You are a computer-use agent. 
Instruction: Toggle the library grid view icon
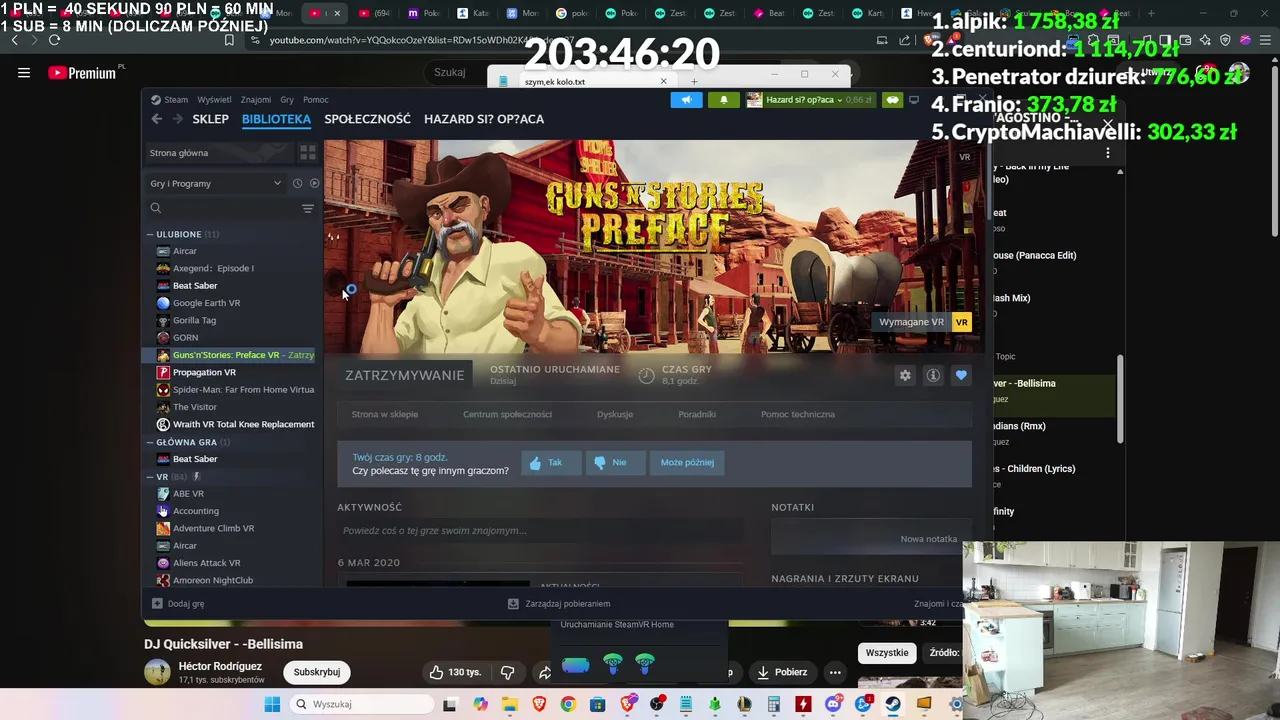tap(308, 153)
